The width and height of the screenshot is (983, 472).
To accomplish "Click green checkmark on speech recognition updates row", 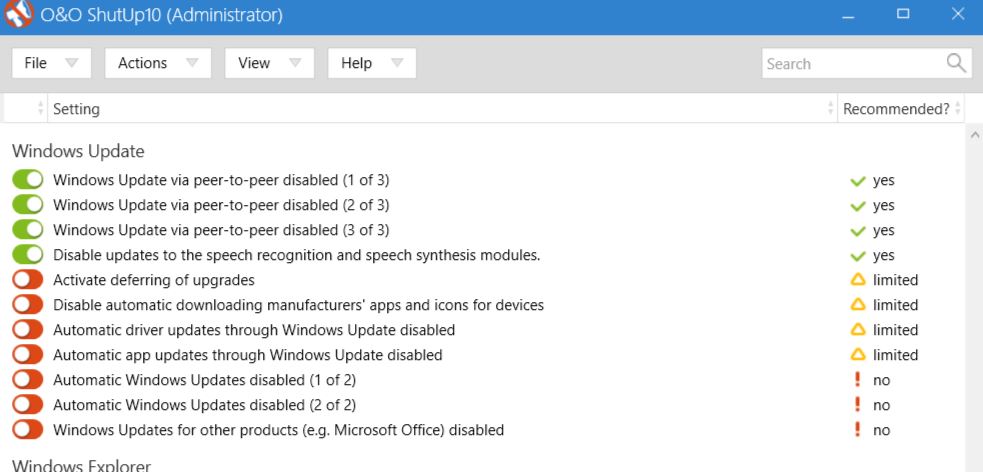I will coord(858,256).
